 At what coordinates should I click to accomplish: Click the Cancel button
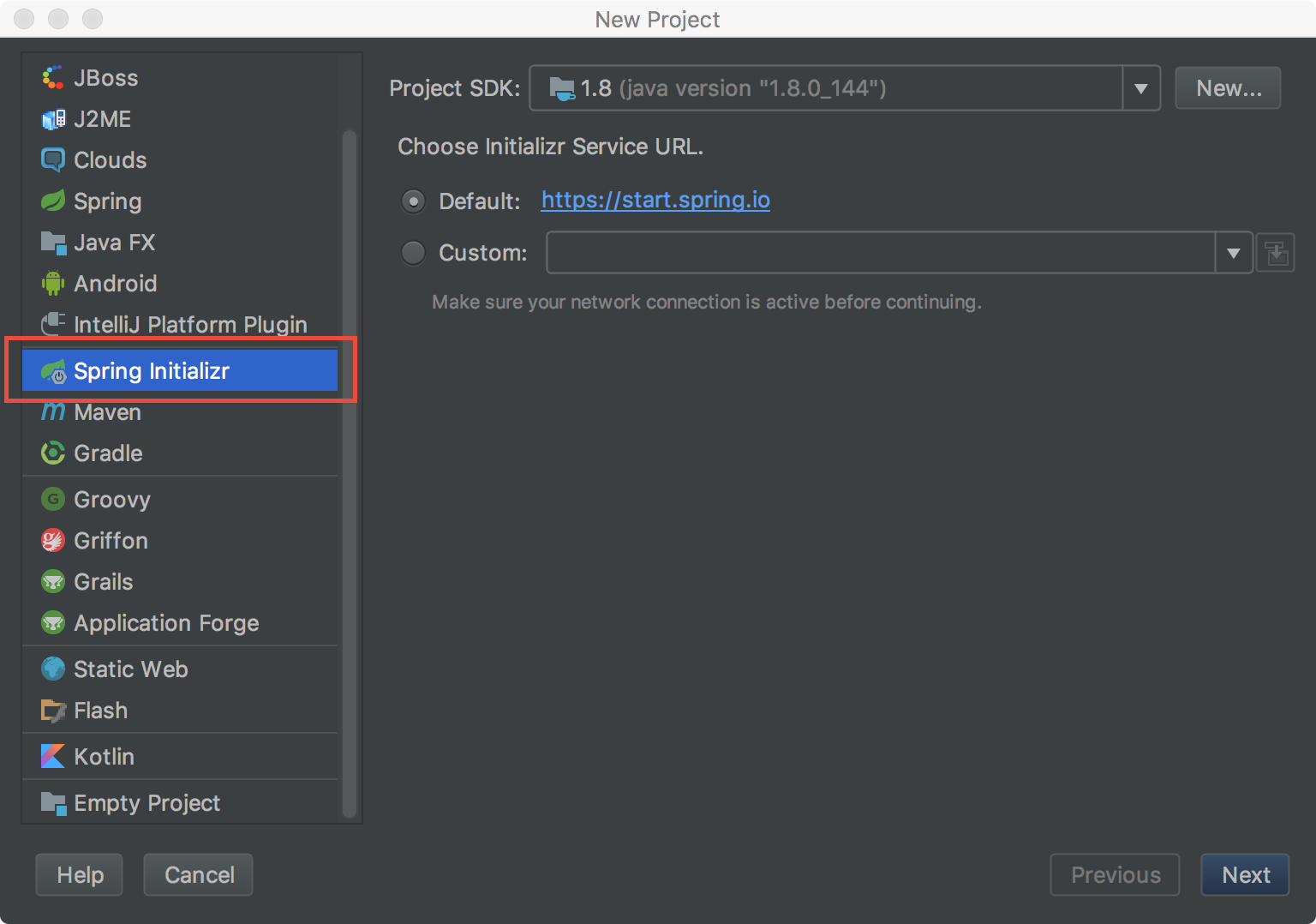coord(199,874)
